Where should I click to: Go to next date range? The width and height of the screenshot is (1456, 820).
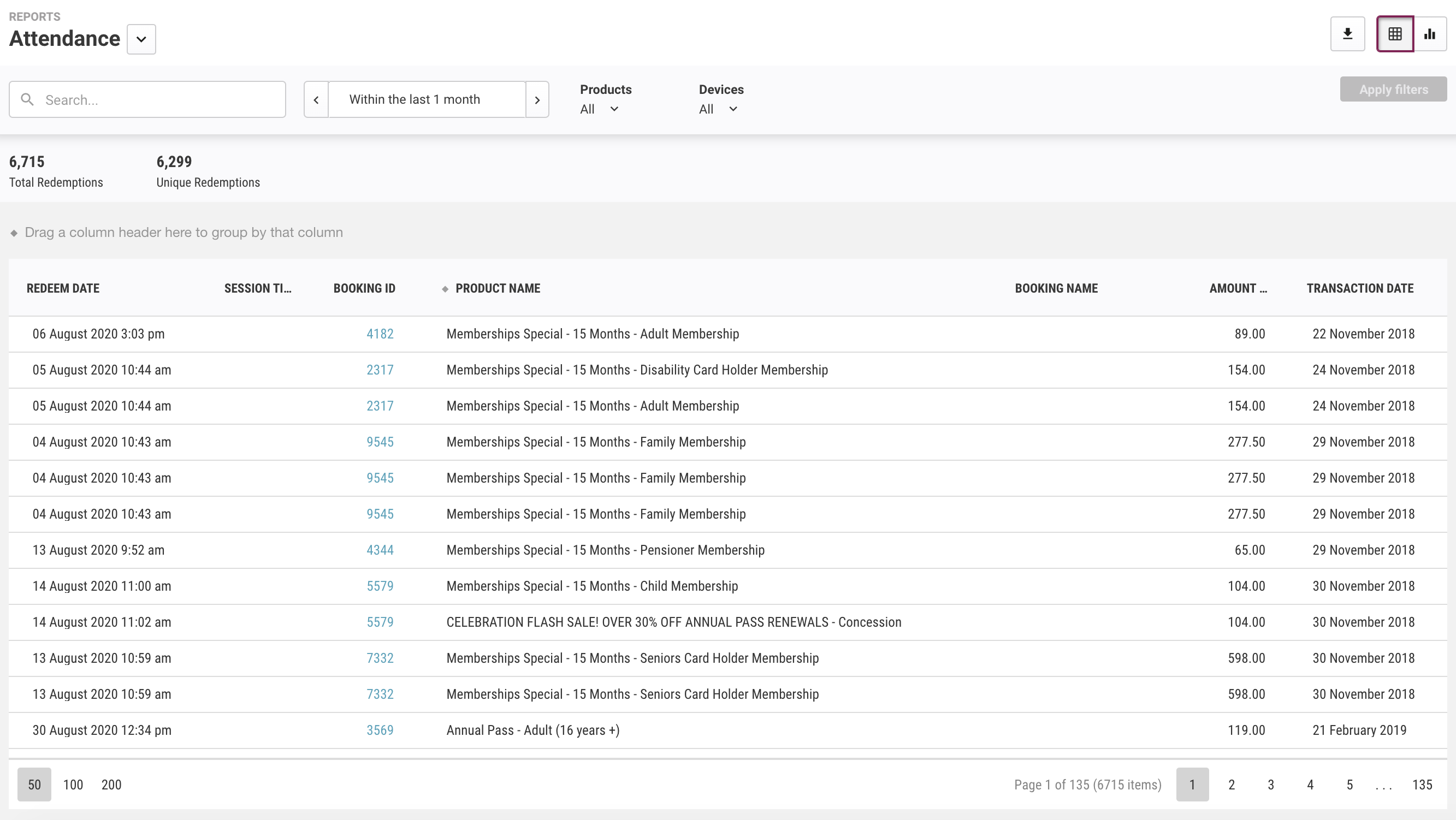point(537,99)
